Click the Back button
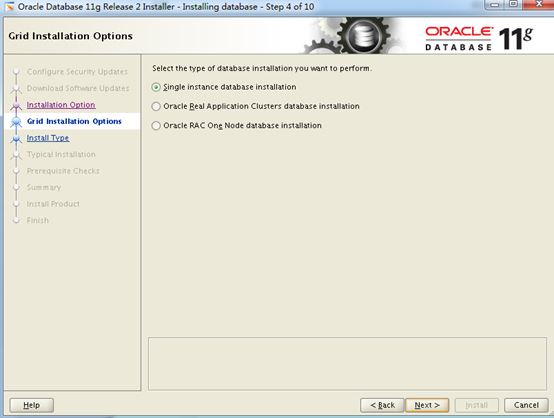The image size is (554, 418). pos(382,405)
